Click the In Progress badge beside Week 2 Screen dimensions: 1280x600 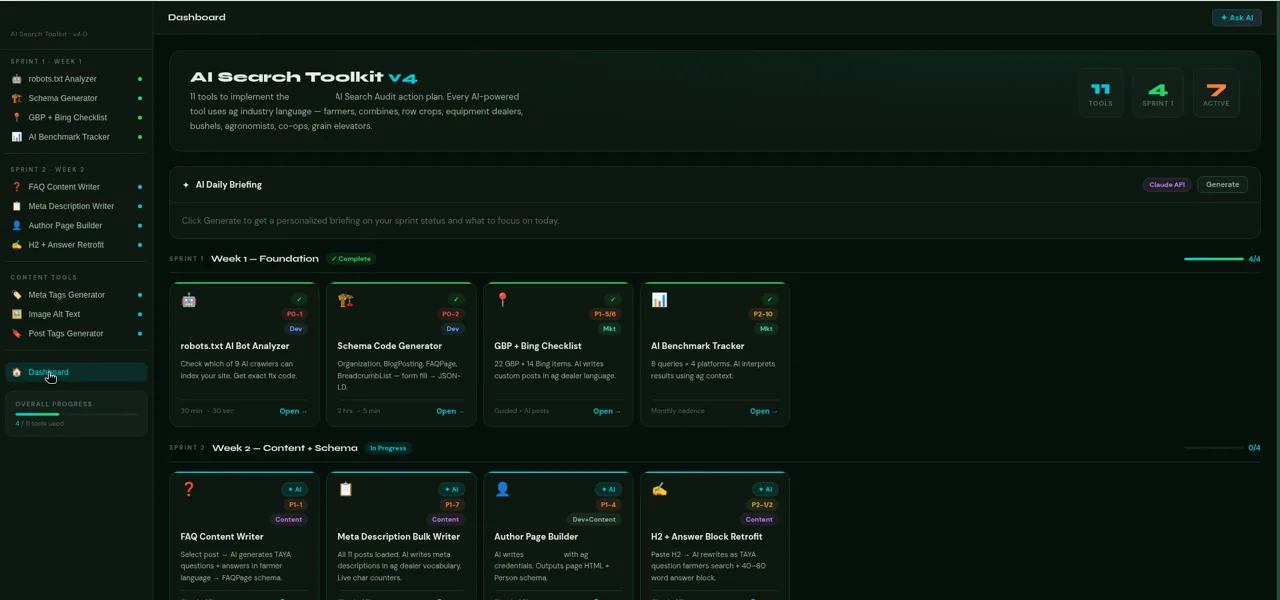[x=388, y=448]
